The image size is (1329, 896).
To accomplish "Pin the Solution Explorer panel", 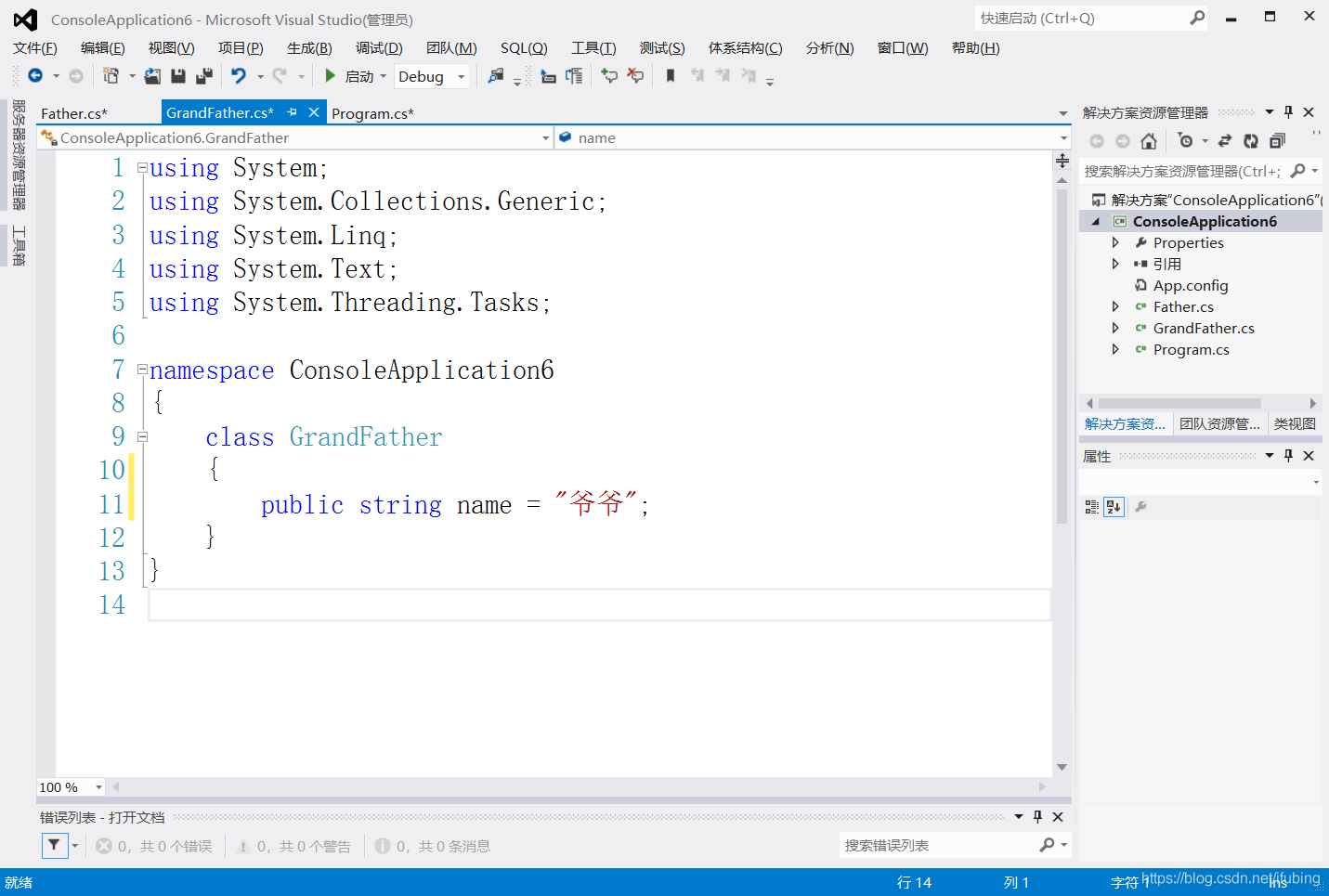I will [x=1288, y=112].
